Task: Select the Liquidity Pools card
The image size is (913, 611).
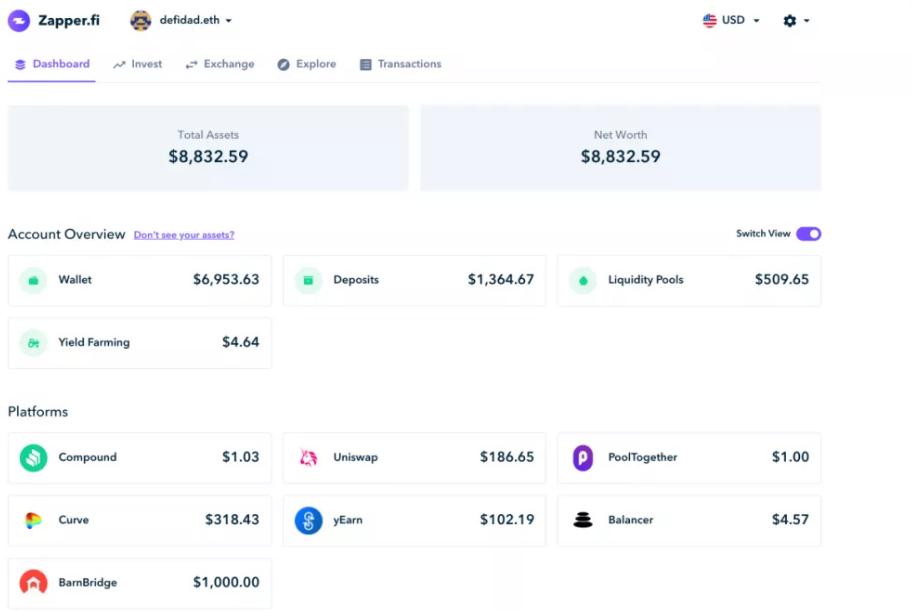Action: 688,280
